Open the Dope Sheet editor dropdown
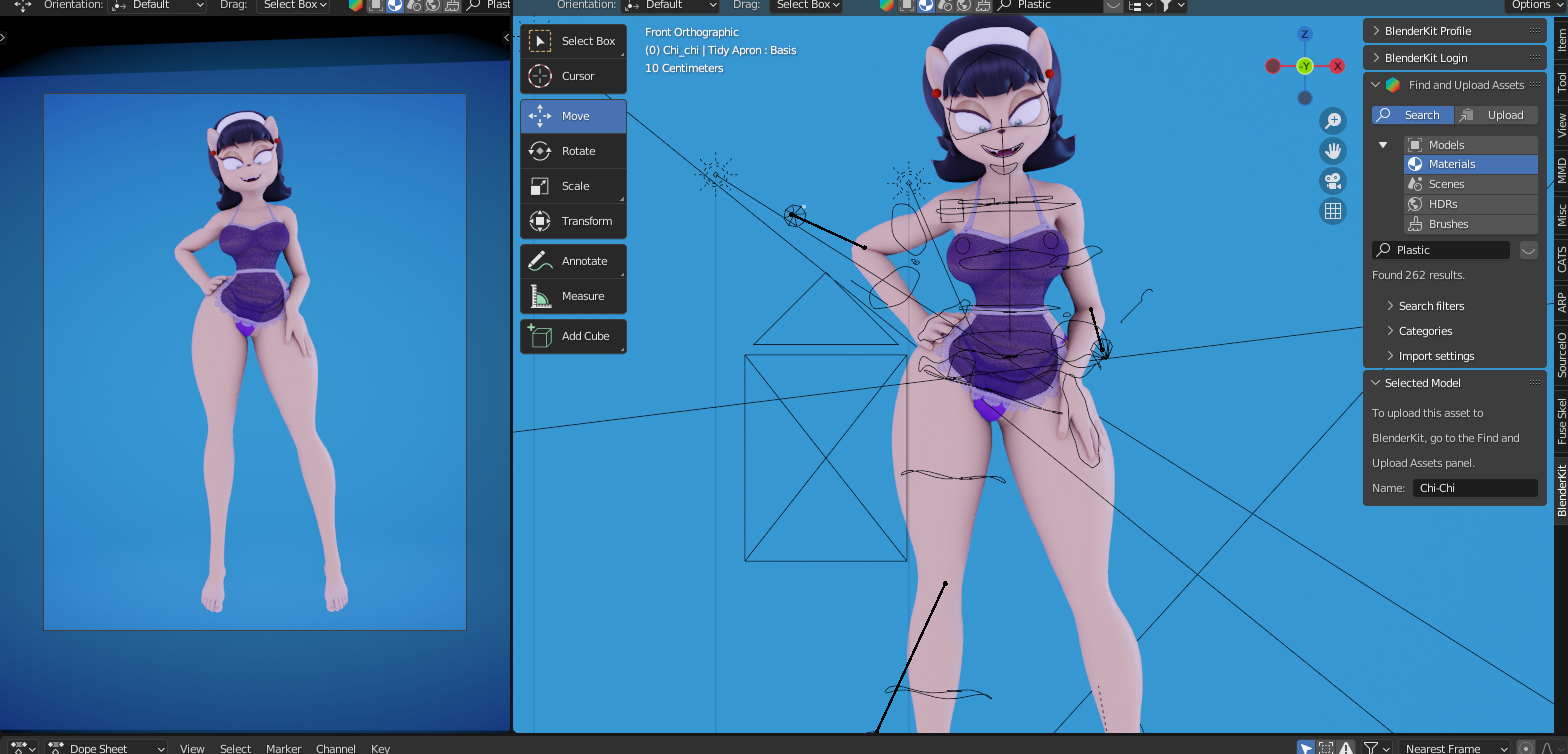Screen dimensions: 1568x754 tap(108, 748)
